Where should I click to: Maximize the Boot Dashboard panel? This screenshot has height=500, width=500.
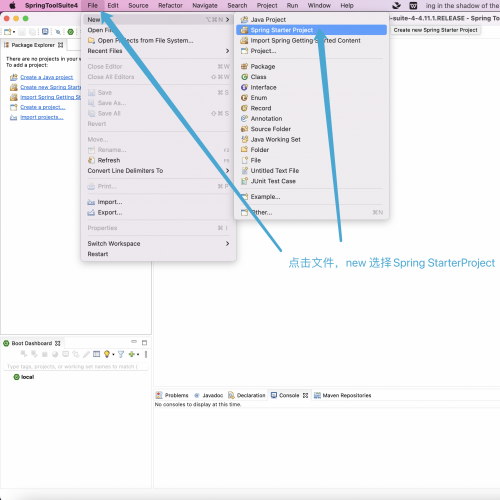(144, 343)
